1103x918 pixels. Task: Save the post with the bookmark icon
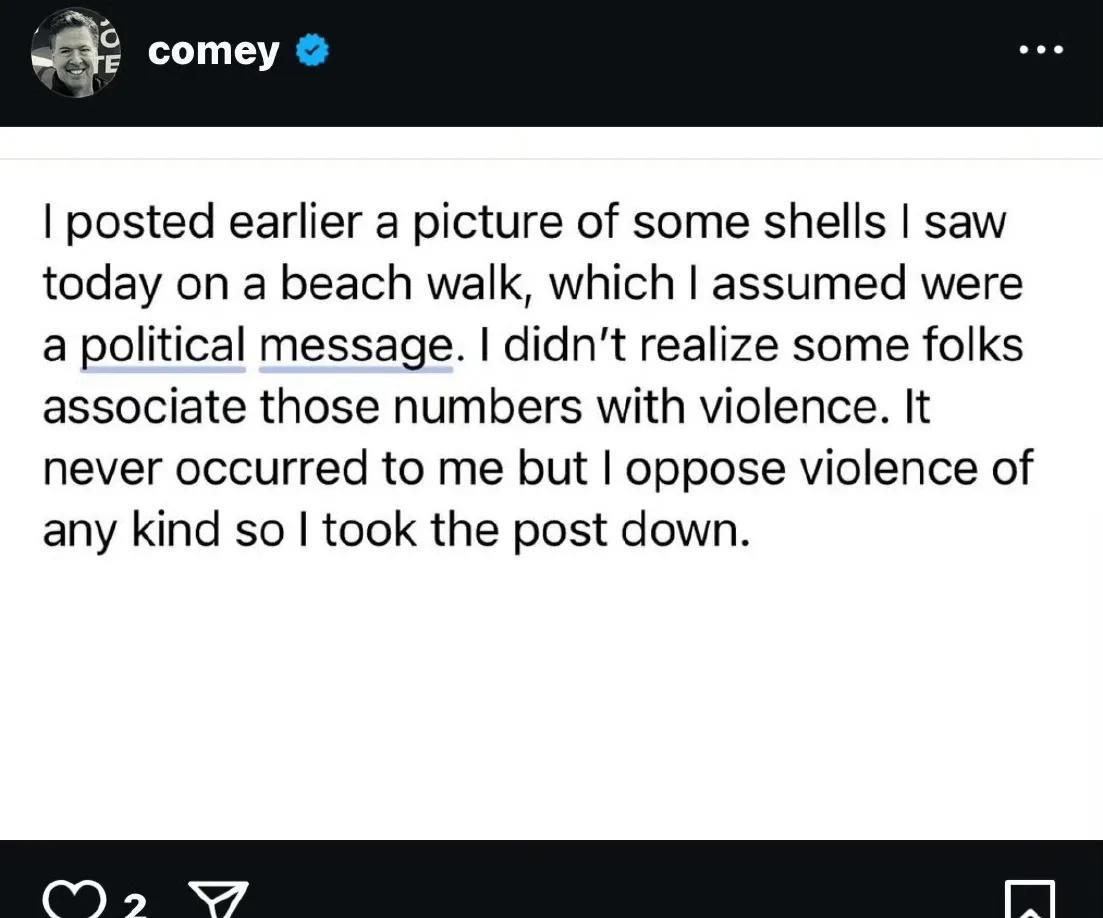(1030, 900)
